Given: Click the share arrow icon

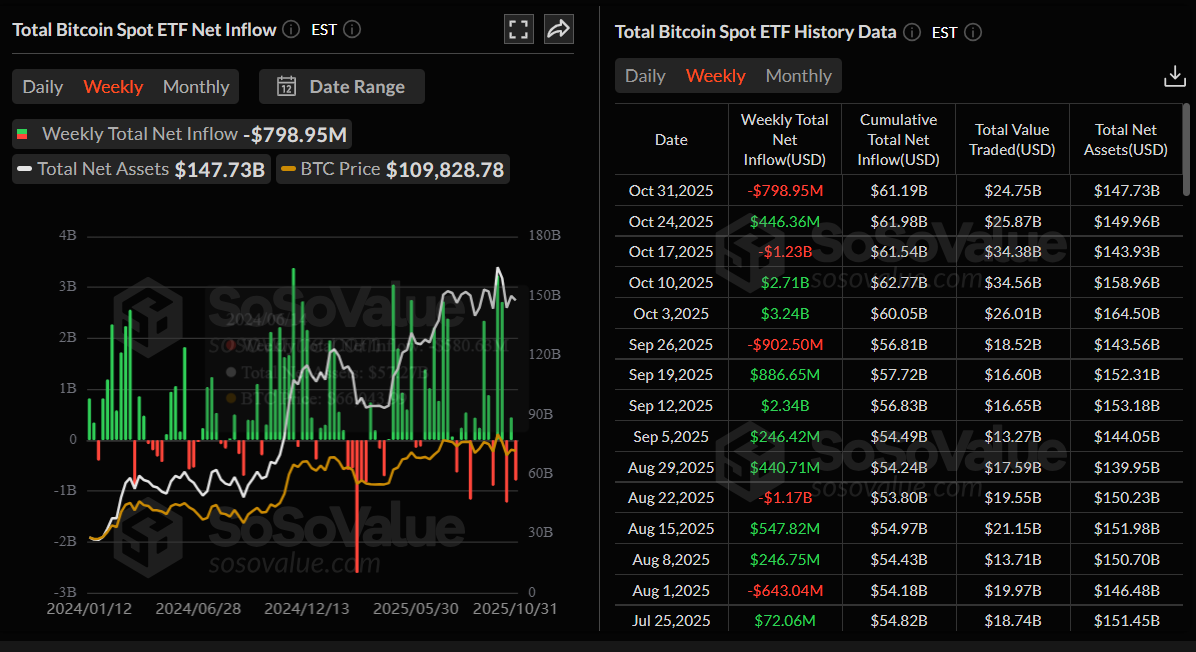Looking at the screenshot, I should click(x=558, y=29).
